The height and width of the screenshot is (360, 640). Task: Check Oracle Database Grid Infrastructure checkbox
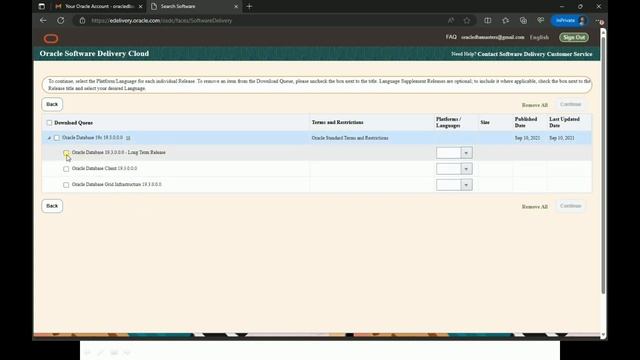click(66, 185)
